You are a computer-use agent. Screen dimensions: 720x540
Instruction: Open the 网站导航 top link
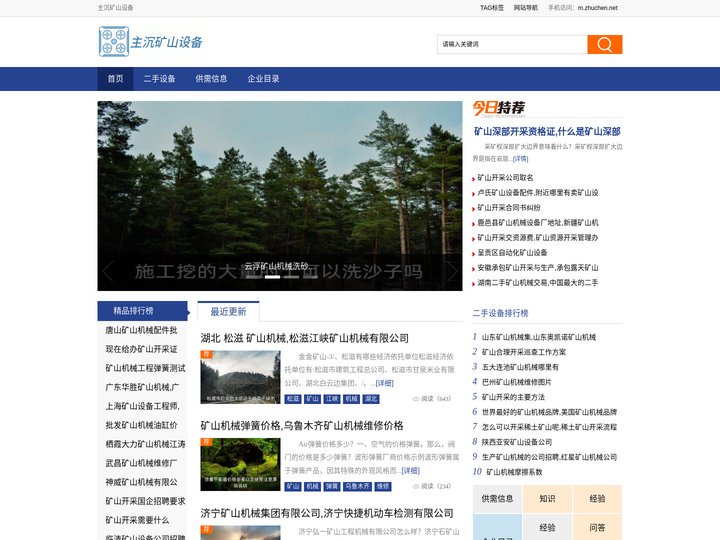[525, 8]
